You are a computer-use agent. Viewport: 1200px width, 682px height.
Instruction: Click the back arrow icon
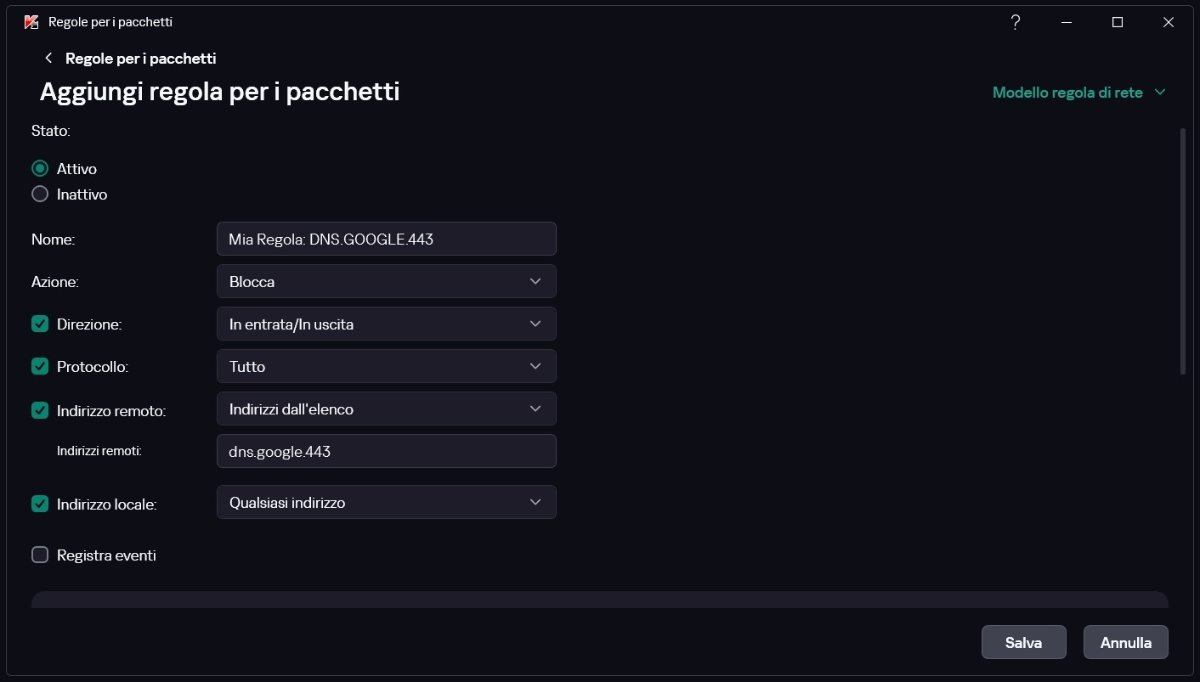pos(48,58)
